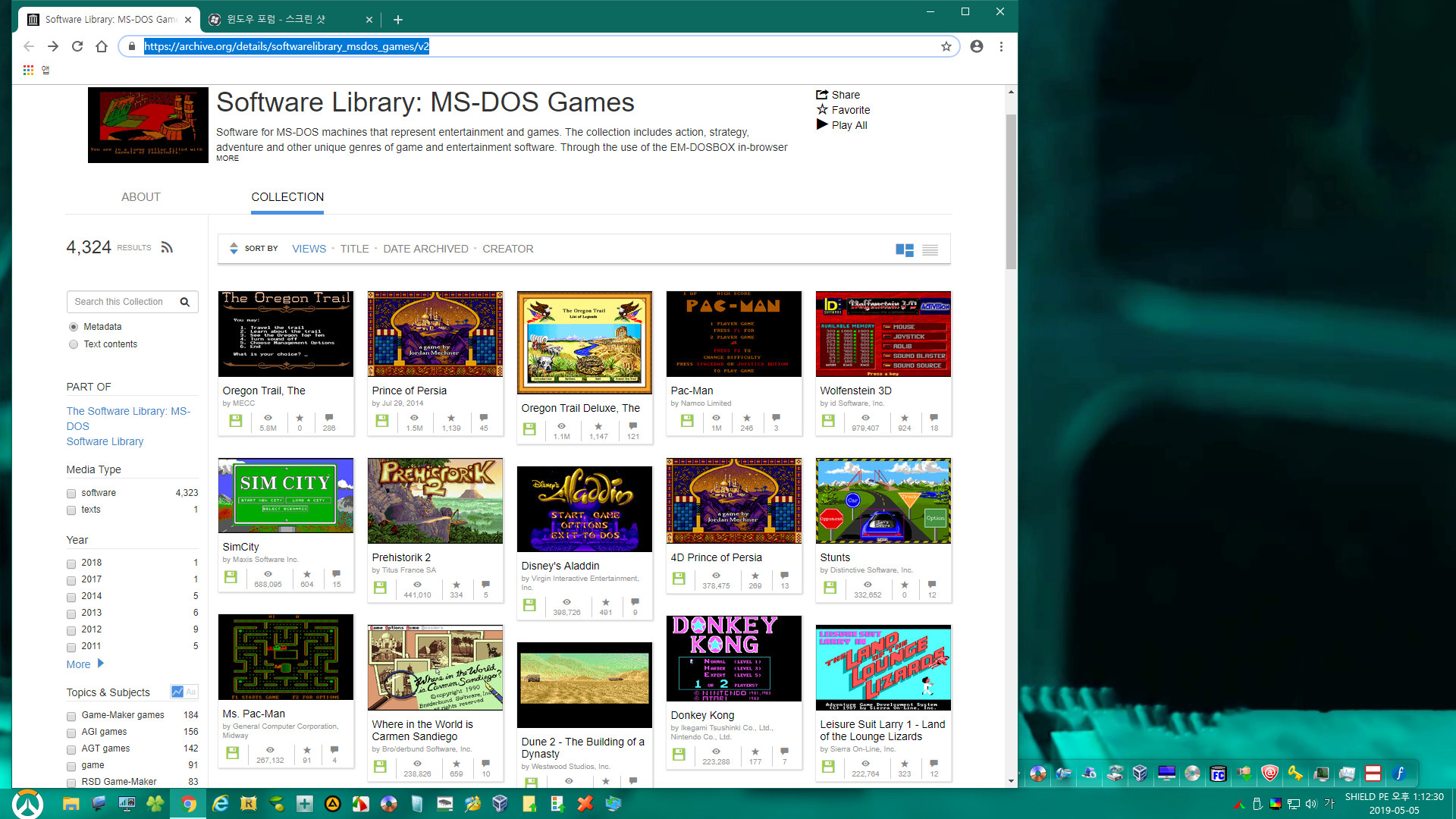The image size is (1456, 819).
Task: Open the ABOUT tab
Action: (x=141, y=197)
